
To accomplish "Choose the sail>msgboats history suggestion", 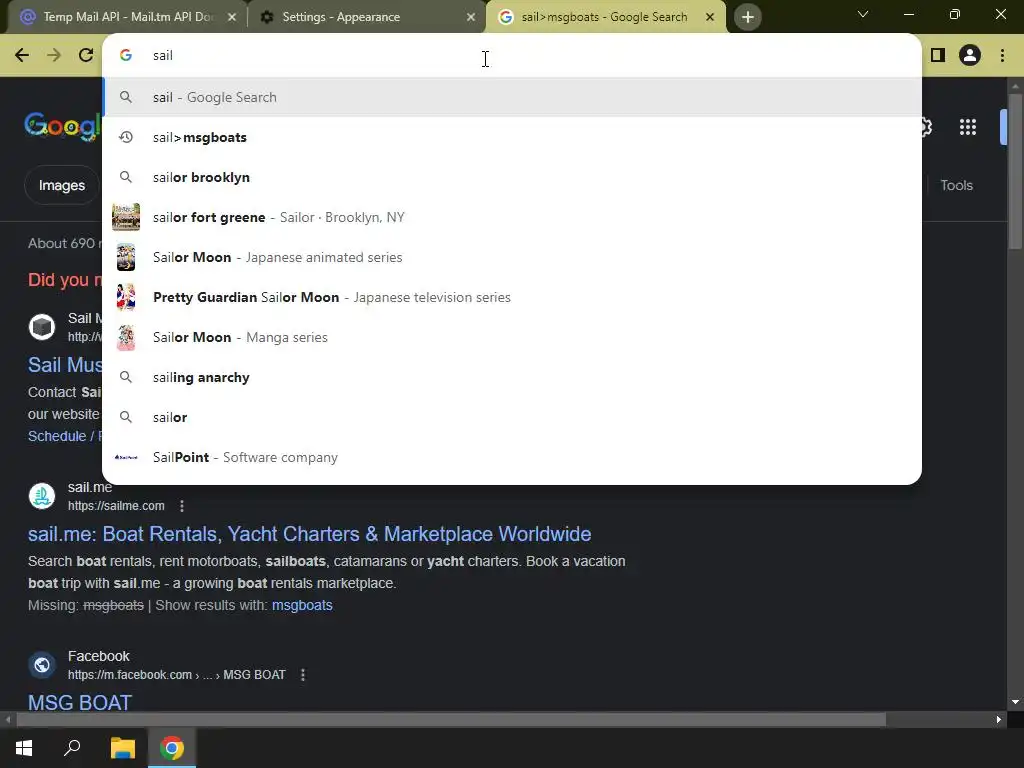I will (512, 137).
